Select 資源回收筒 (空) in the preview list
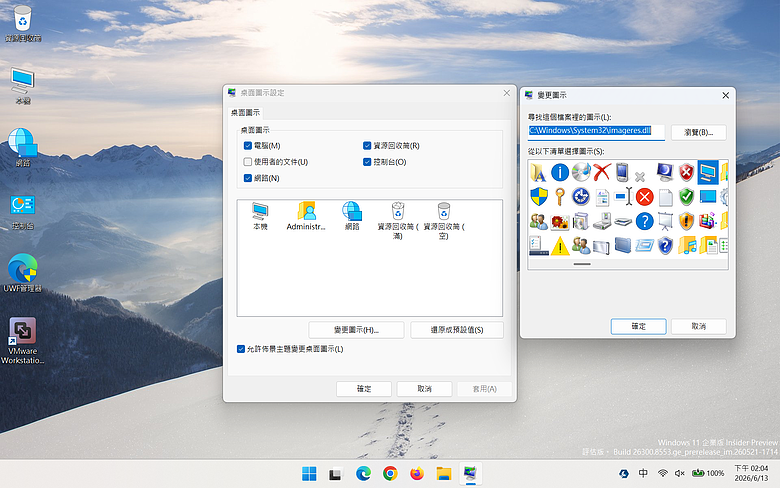 pos(444,221)
